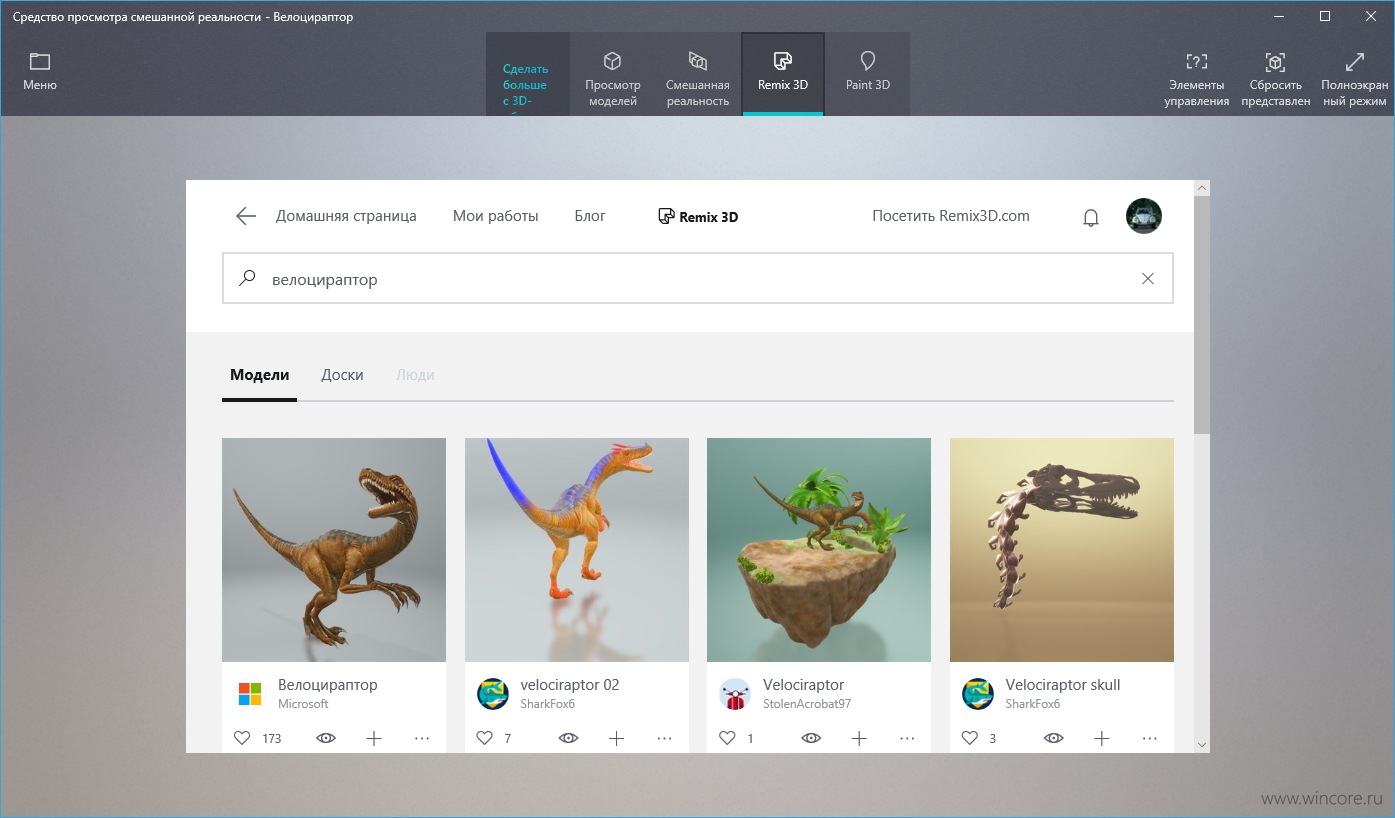Add StolenAcrobat97's Velociraptor with plus icon
The image size is (1395, 818).
point(859,738)
